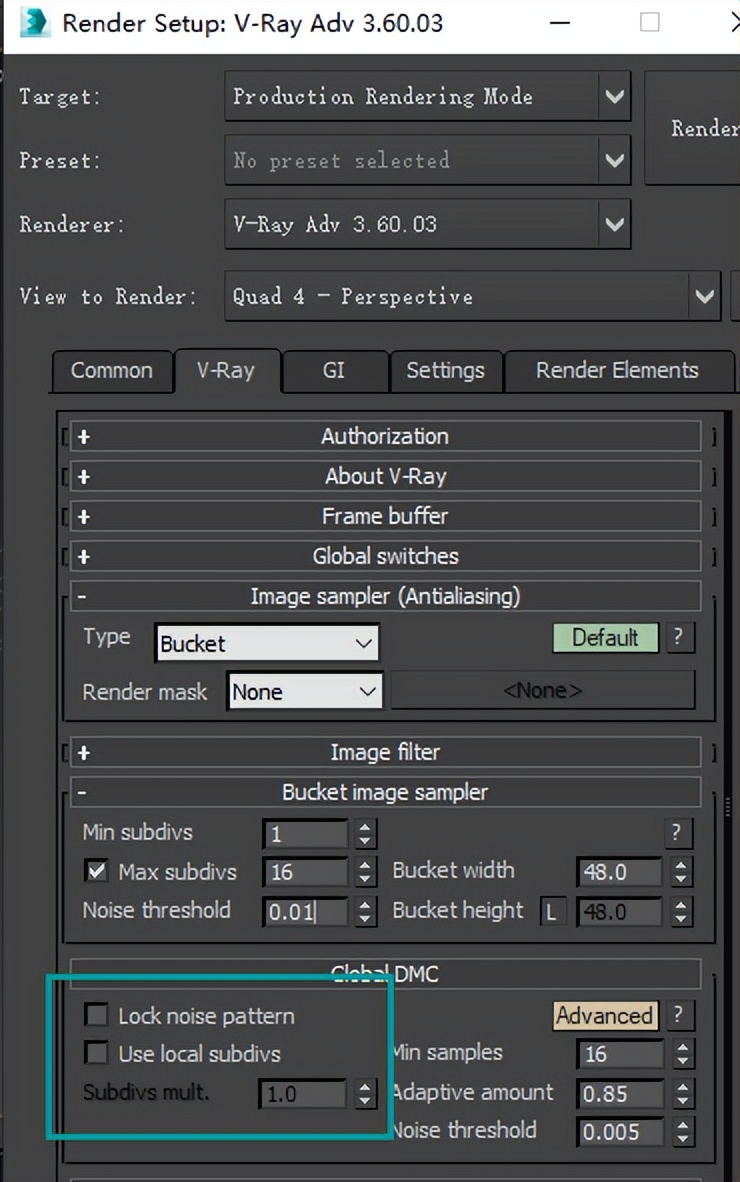Open the View to Render dropdown

(x=472, y=296)
